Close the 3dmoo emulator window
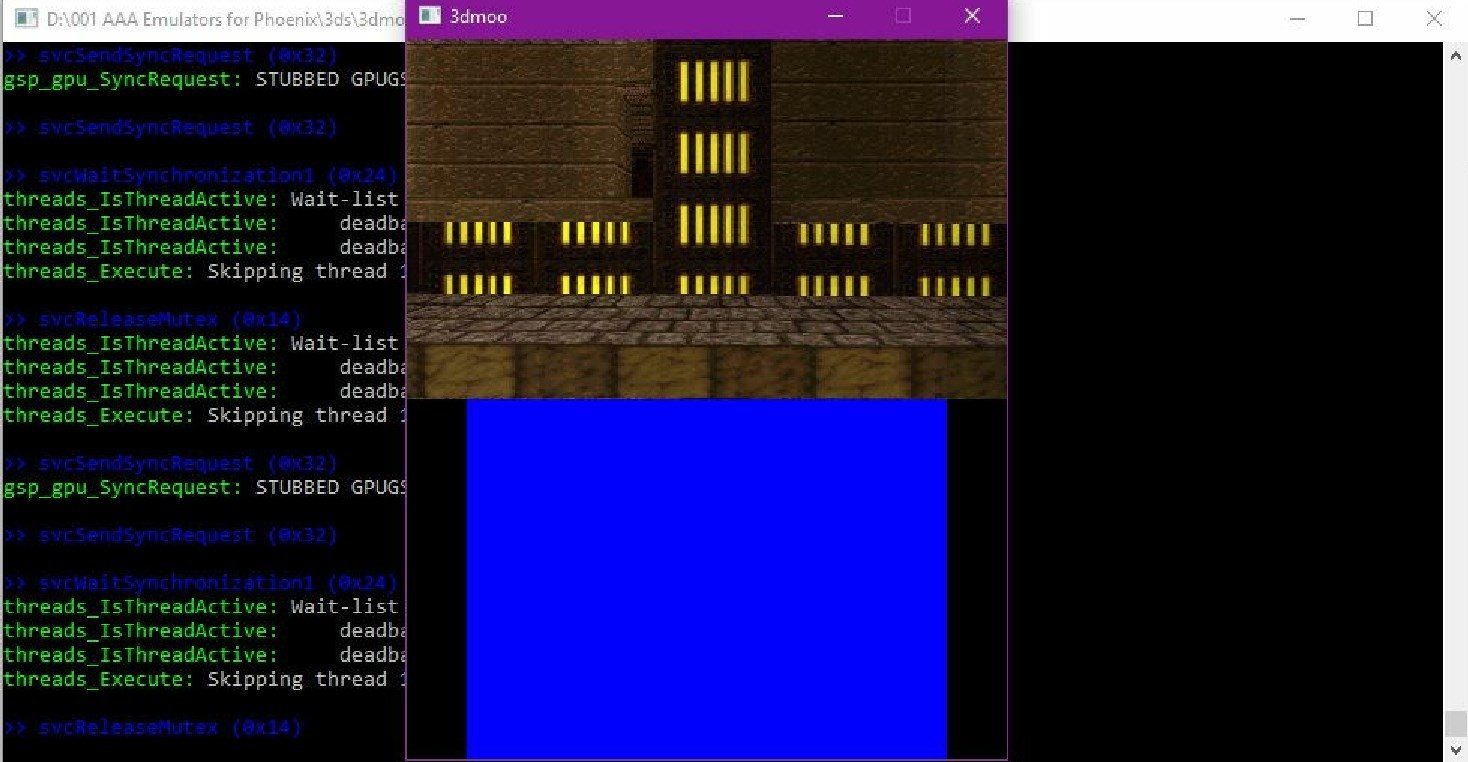This screenshot has height=762, width=1468. [x=972, y=16]
